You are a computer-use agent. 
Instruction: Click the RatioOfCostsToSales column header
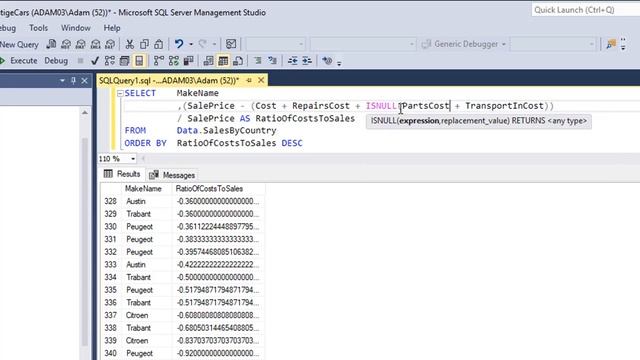[218, 189]
